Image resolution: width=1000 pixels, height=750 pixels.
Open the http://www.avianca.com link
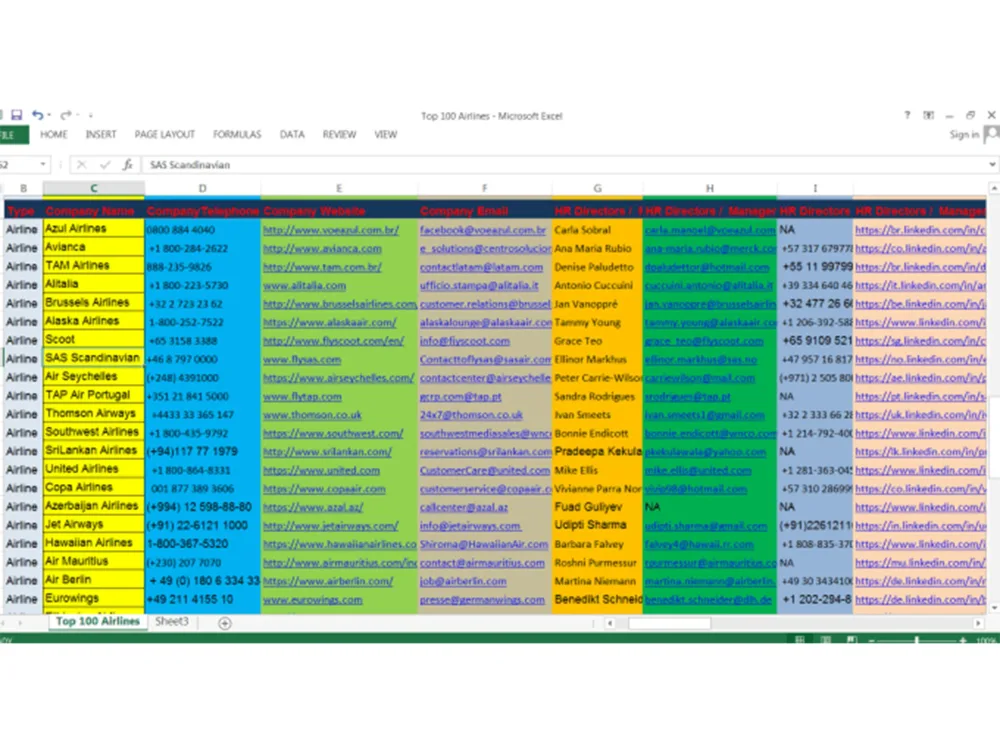coord(322,249)
